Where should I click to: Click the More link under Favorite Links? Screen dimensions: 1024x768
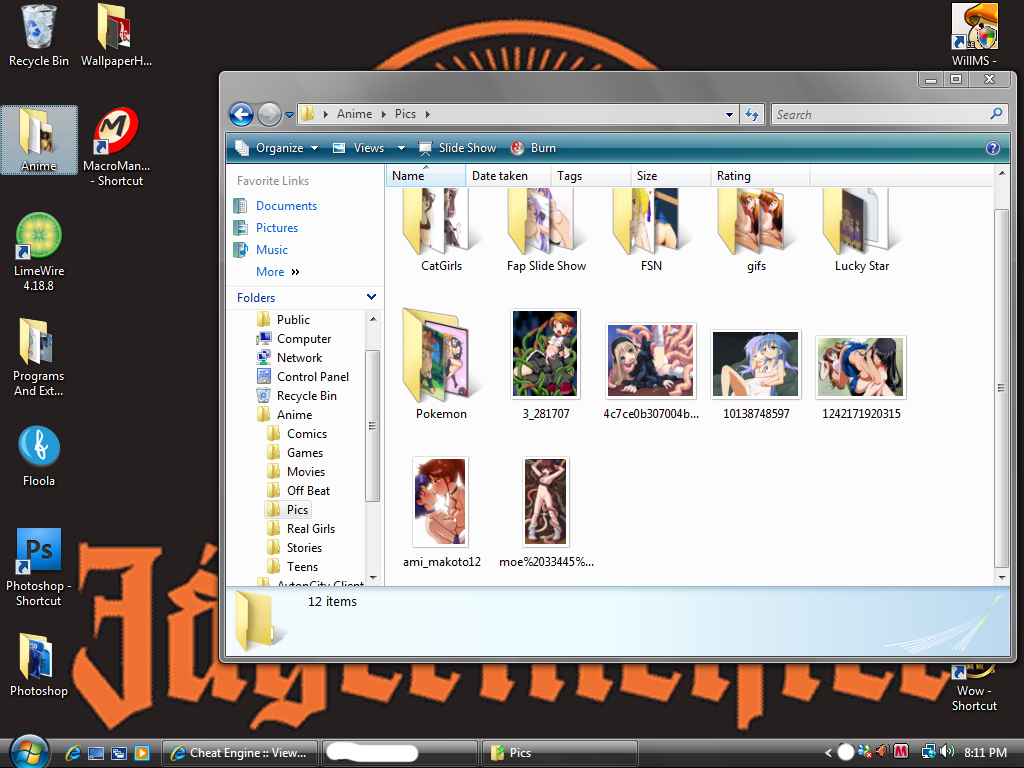pos(270,272)
